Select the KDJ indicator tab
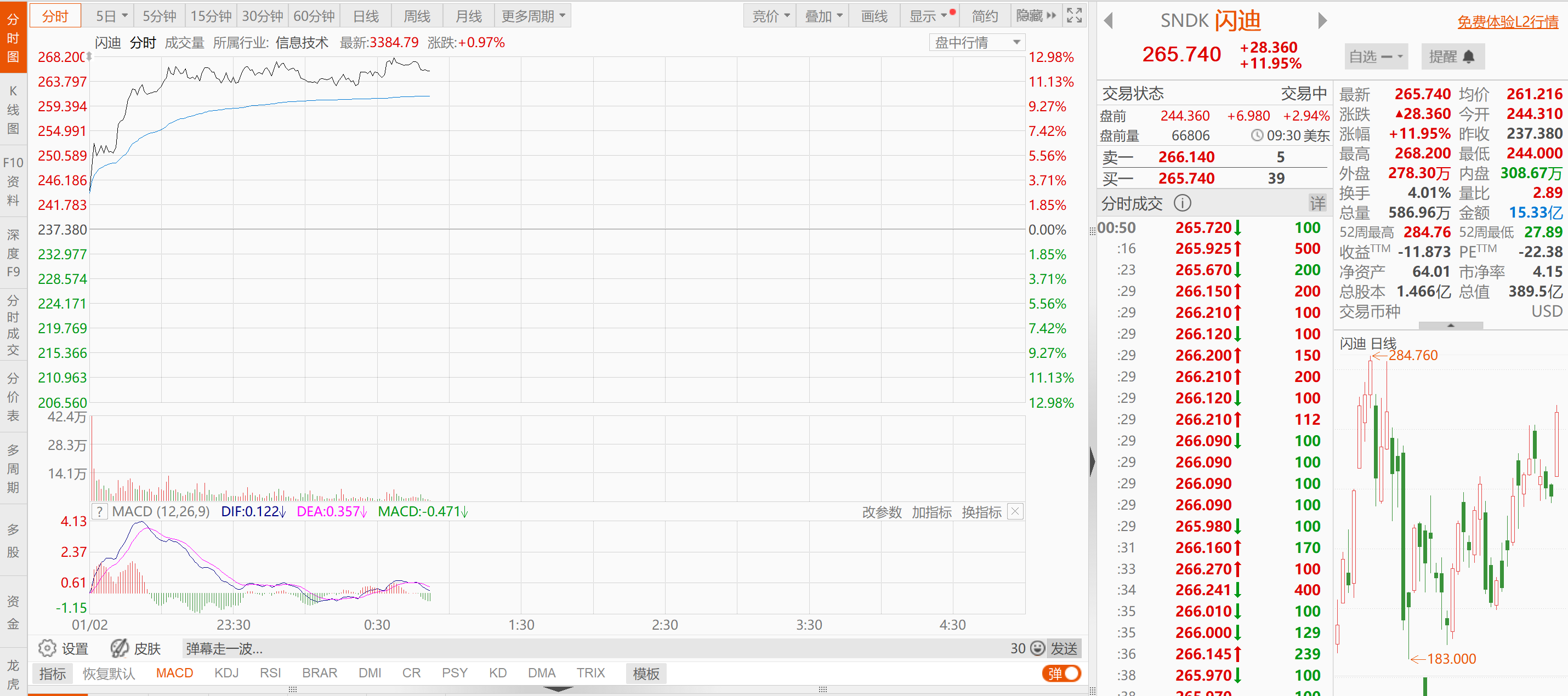The image size is (1568, 696). point(226,673)
